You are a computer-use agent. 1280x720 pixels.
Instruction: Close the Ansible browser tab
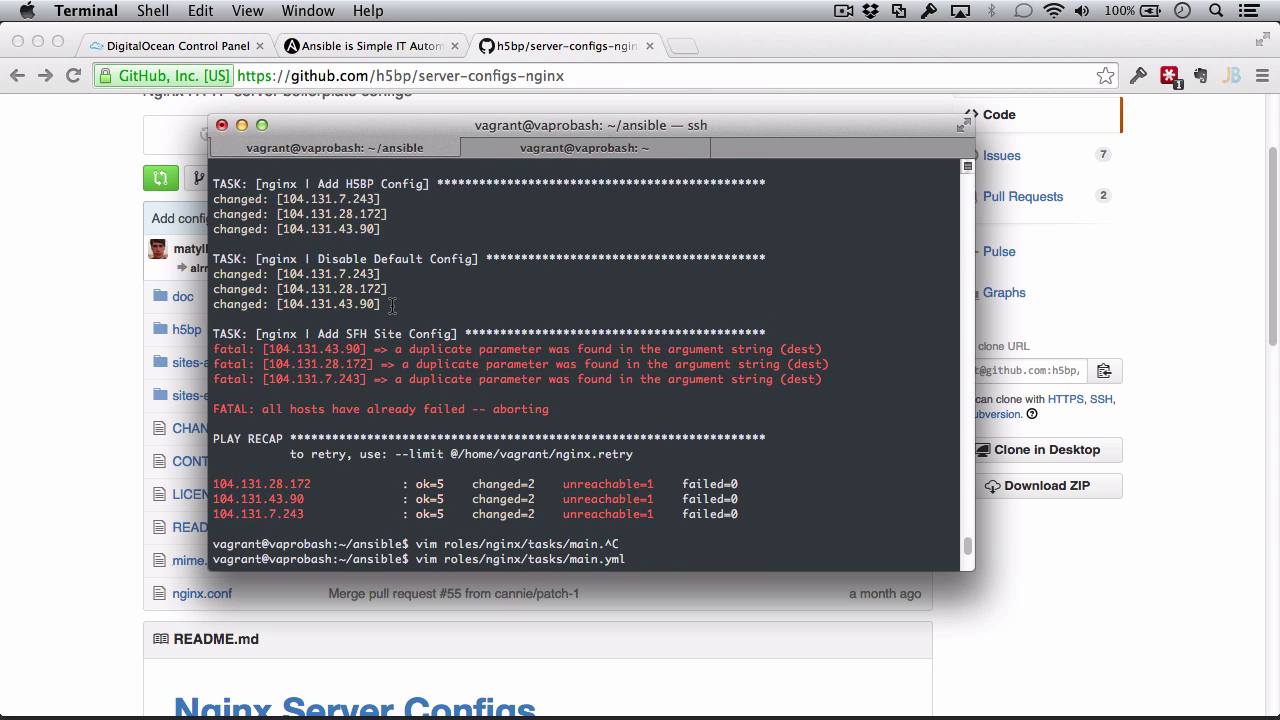pos(455,46)
